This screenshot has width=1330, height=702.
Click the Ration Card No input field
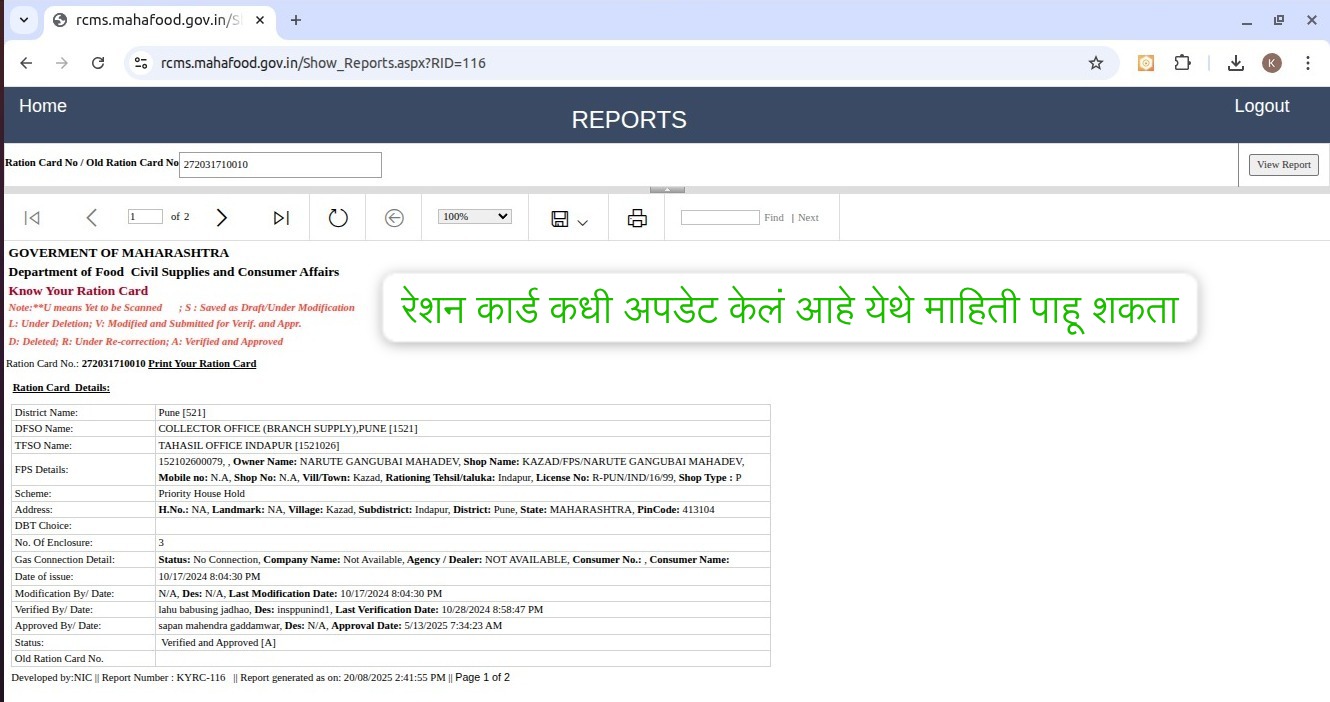279,164
